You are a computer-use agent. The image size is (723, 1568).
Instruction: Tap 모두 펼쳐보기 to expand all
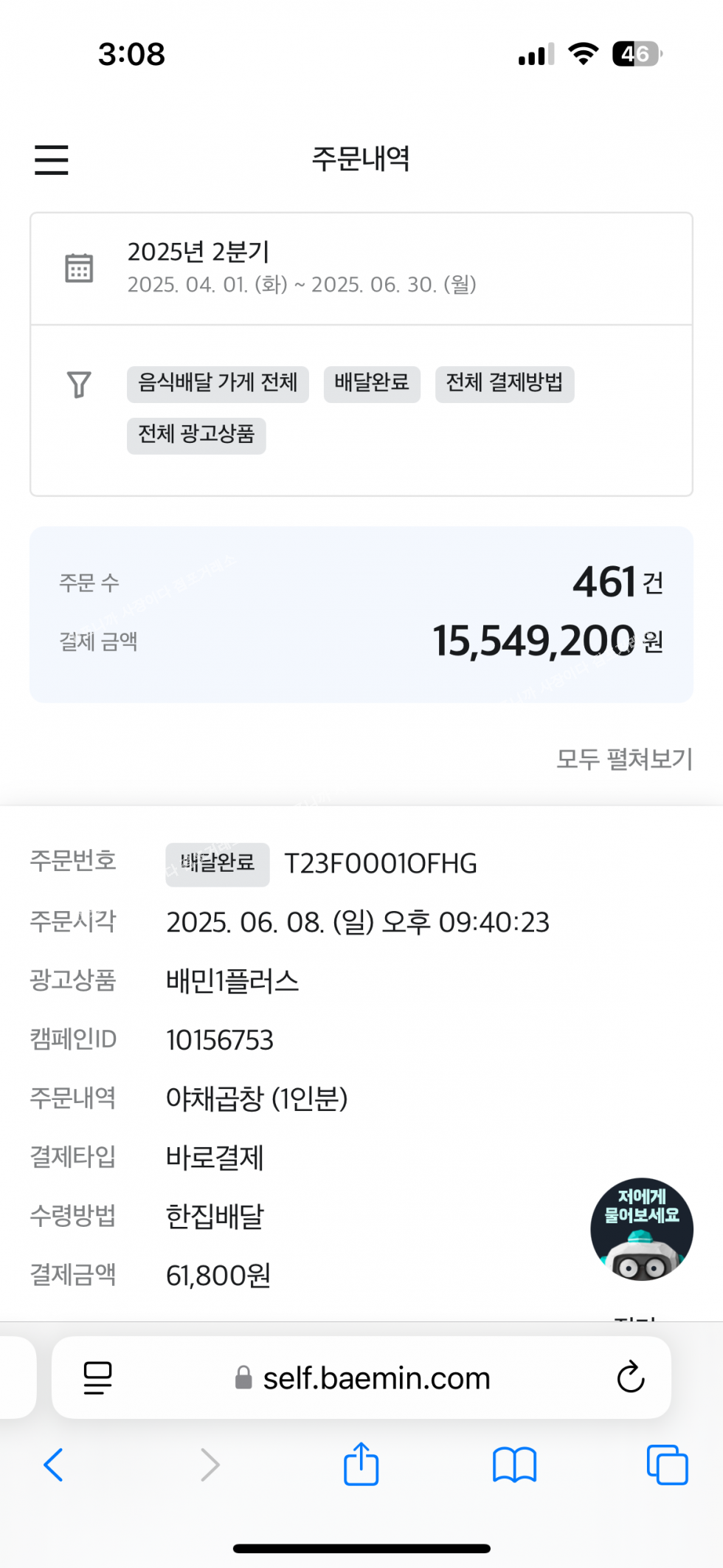click(x=624, y=759)
